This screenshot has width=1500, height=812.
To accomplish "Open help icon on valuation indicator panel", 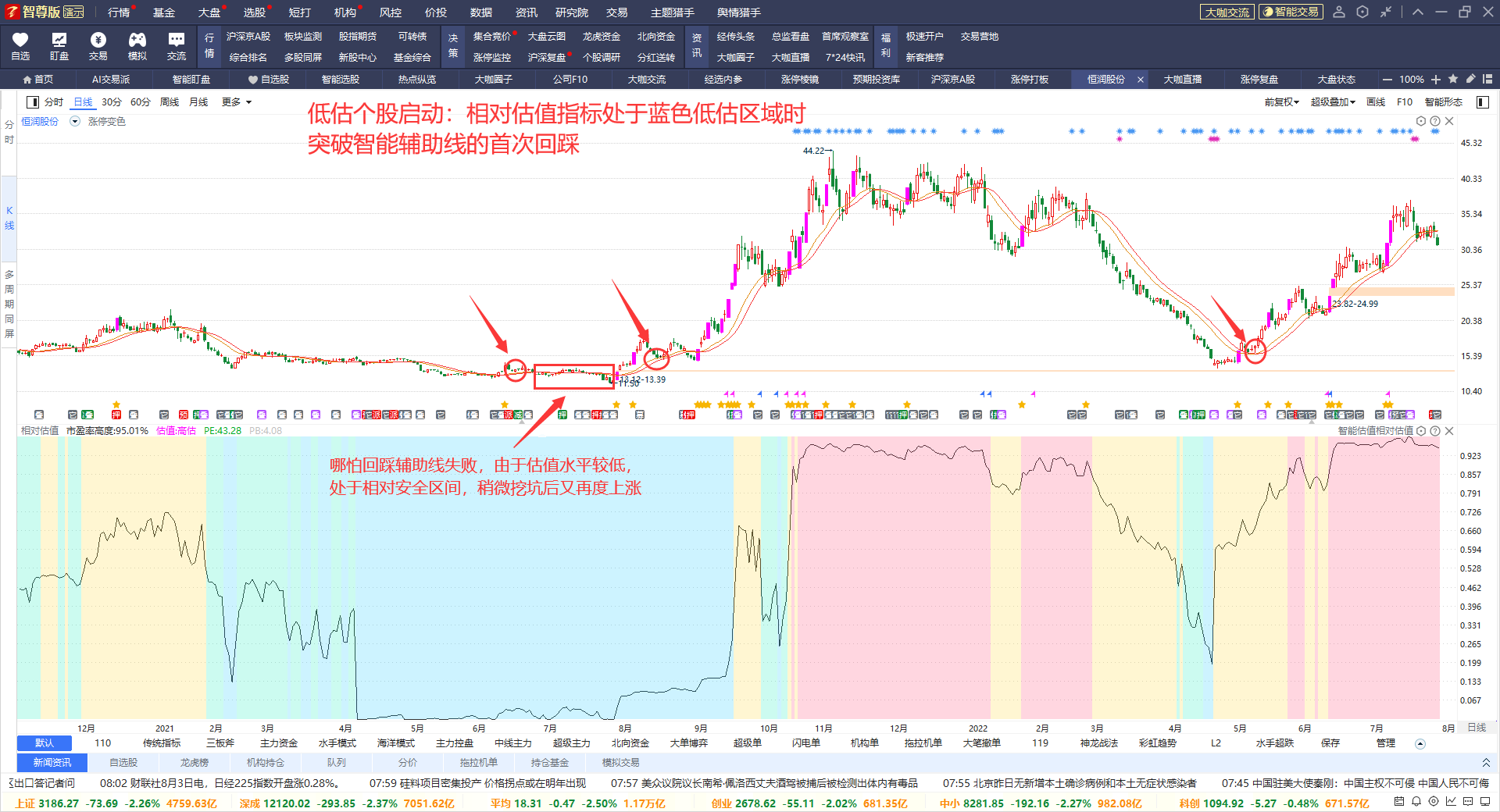I will click(1435, 431).
